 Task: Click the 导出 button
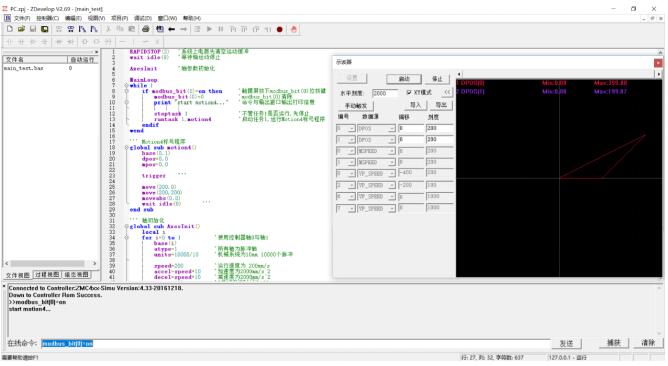(x=441, y=105)
